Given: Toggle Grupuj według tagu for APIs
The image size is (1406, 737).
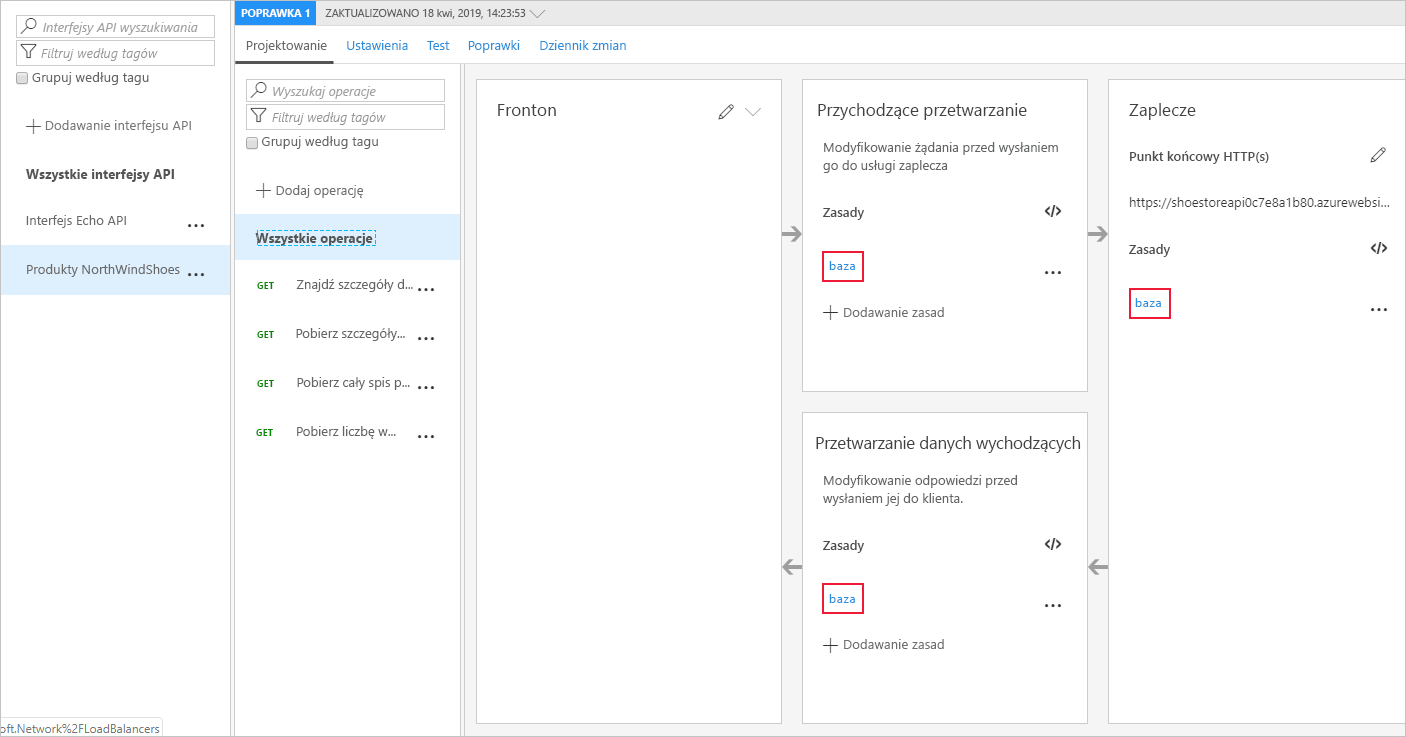Looking at the screenshot, I should (22, 78).
